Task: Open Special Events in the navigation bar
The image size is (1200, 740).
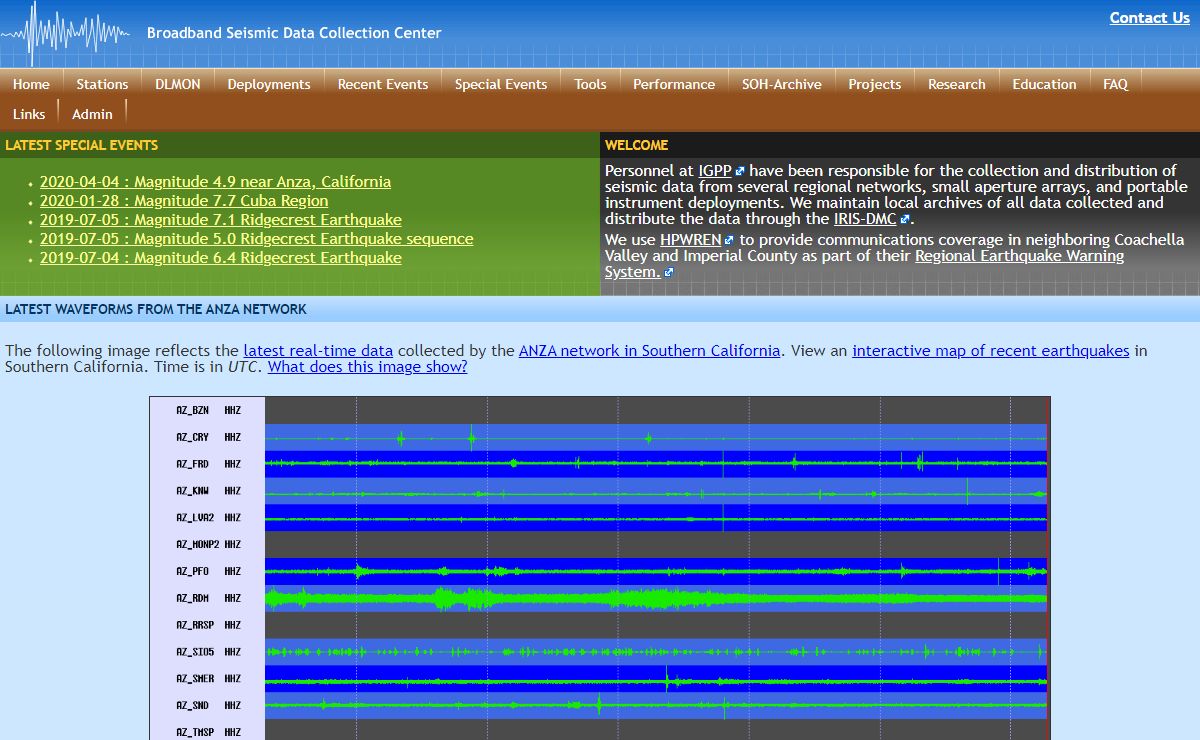Action: tap(501, 84)
